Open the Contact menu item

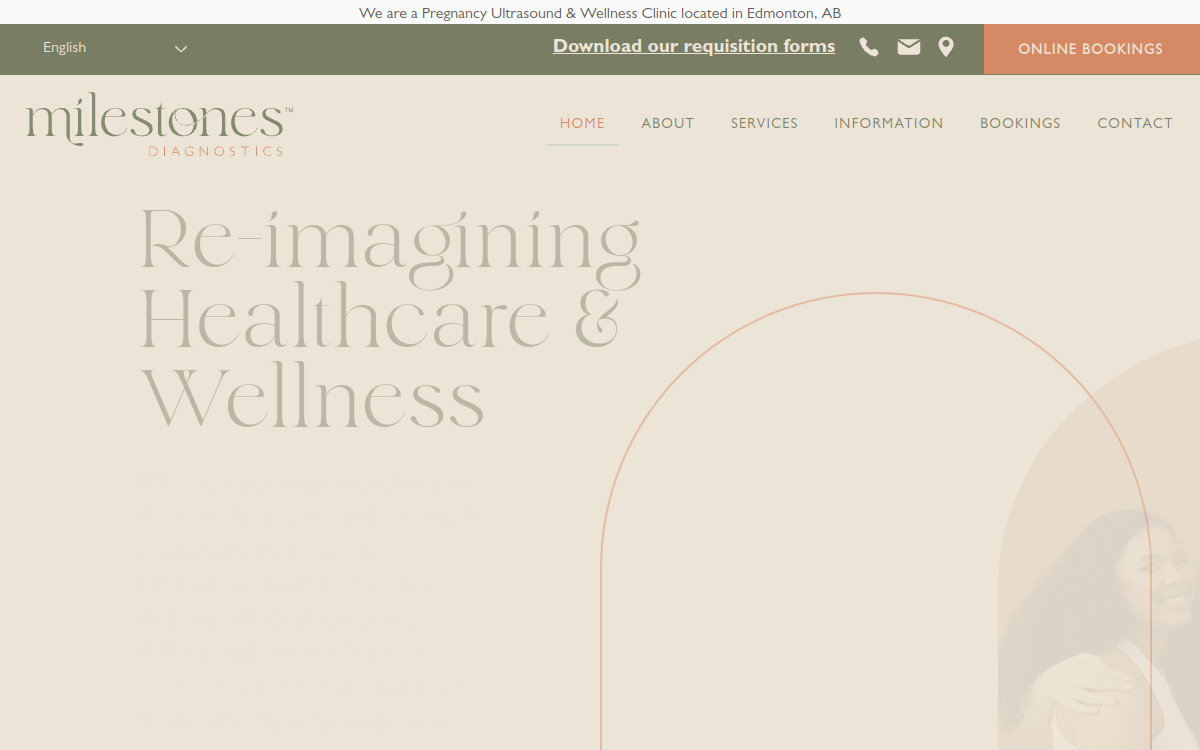[1135, 123]
